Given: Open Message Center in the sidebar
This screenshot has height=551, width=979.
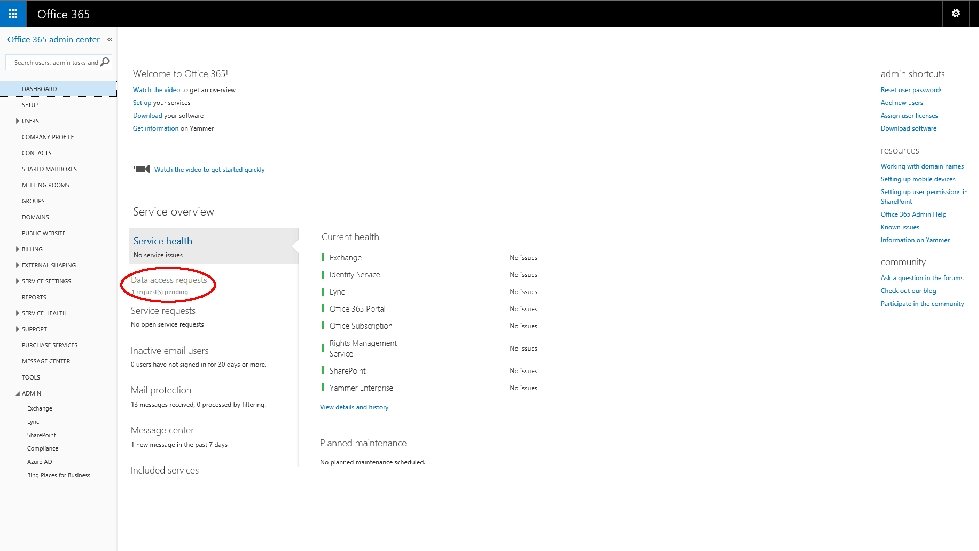Looking at the screenshot, I should pos(46,361).
